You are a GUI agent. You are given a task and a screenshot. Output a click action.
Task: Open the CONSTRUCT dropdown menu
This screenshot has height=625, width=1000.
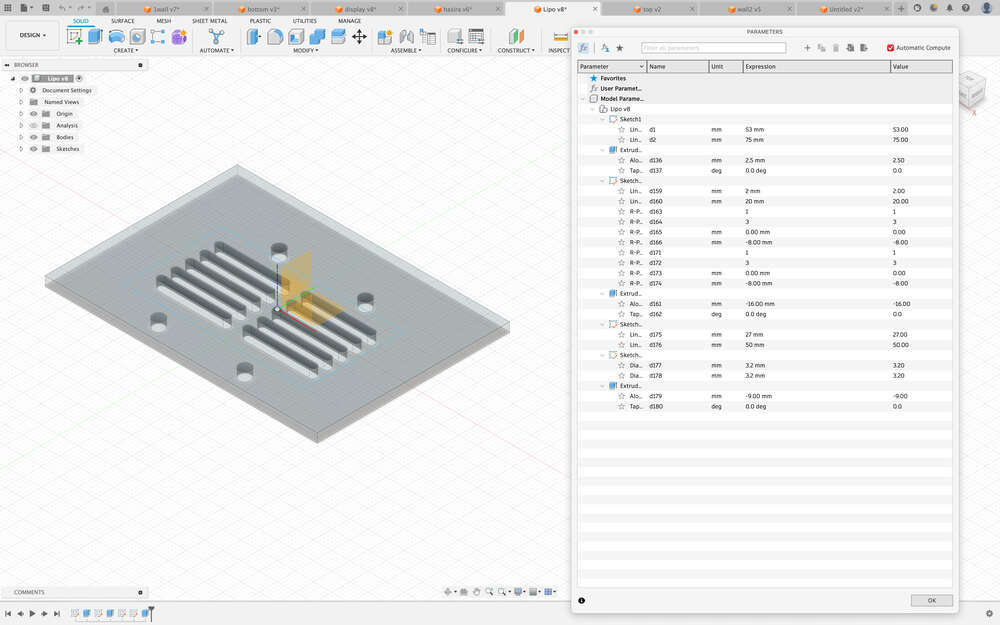click(x=516, y=50)
